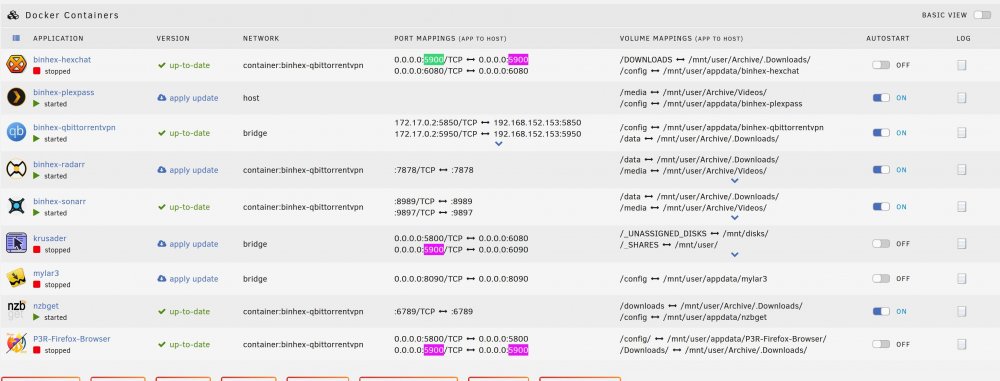This screenshot has width=1000, height=381.
Task: Click the /mnt/user/appdata/mylar3 volume path
Action: coord(715,279)
